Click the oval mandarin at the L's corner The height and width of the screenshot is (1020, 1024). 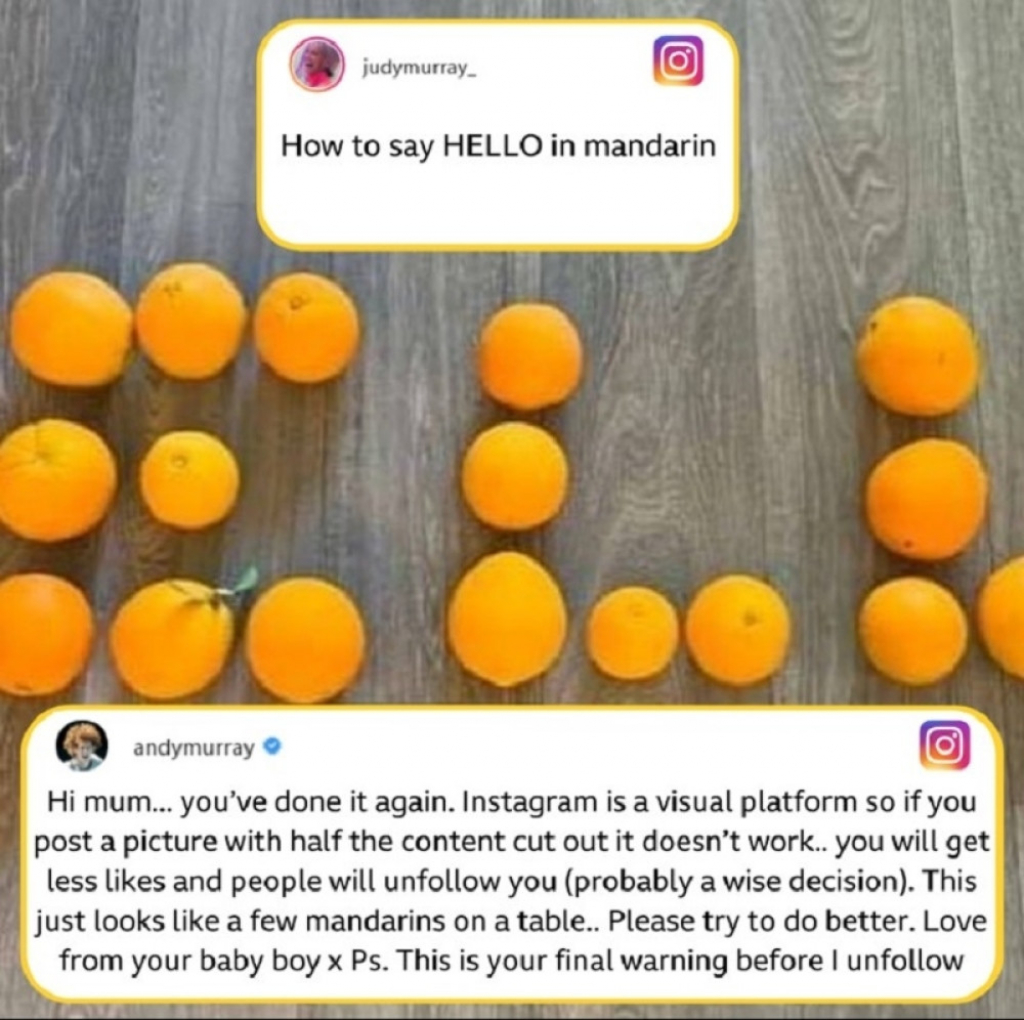coord(507,618)
